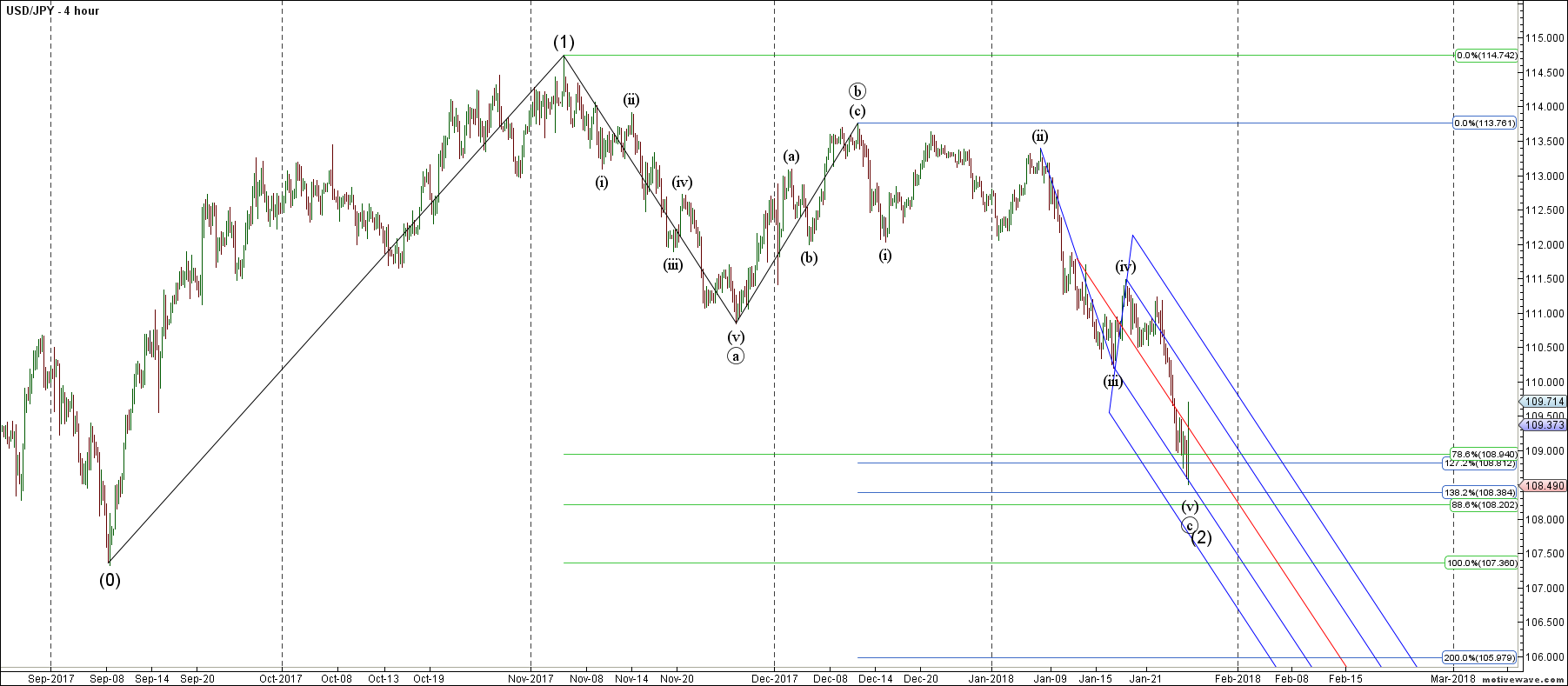Click the Oct-2017 date on time axis
1568x686 pixels.
pyautogui.click(x=282, y=678)
